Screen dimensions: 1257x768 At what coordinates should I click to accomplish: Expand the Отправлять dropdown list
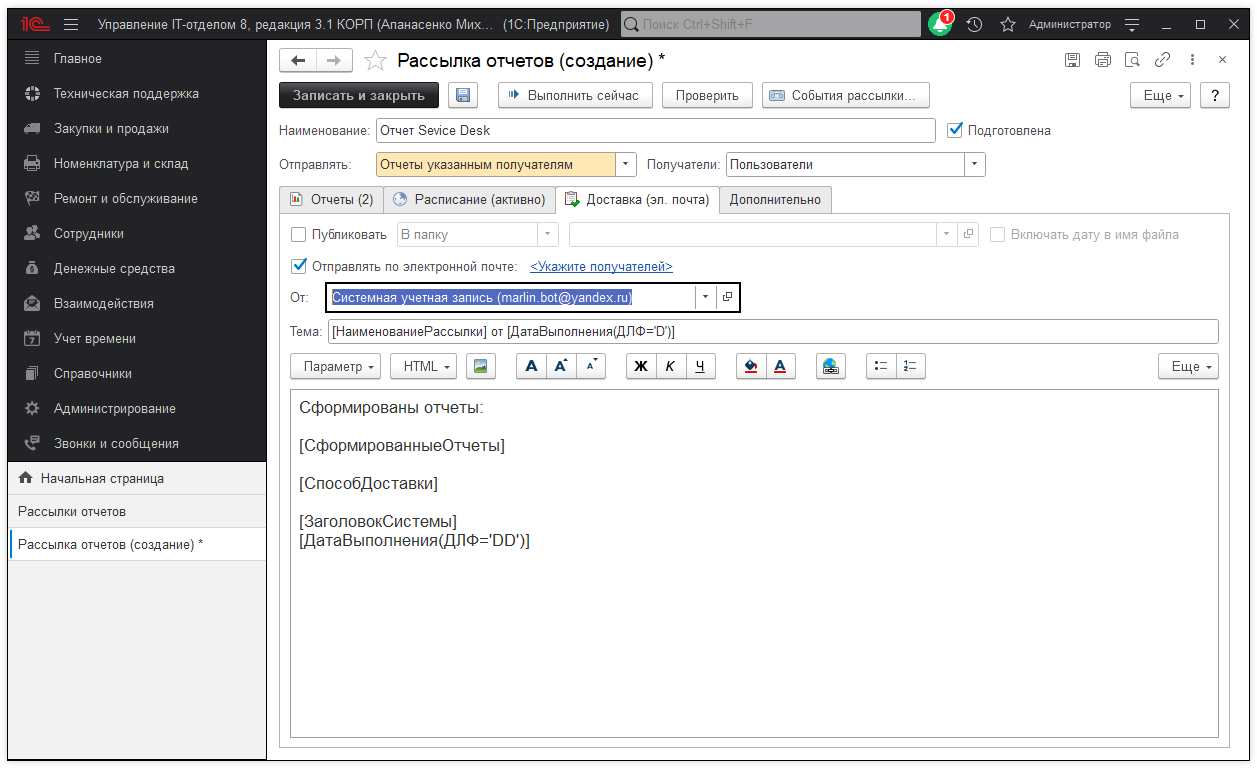[x=626, y=164]
